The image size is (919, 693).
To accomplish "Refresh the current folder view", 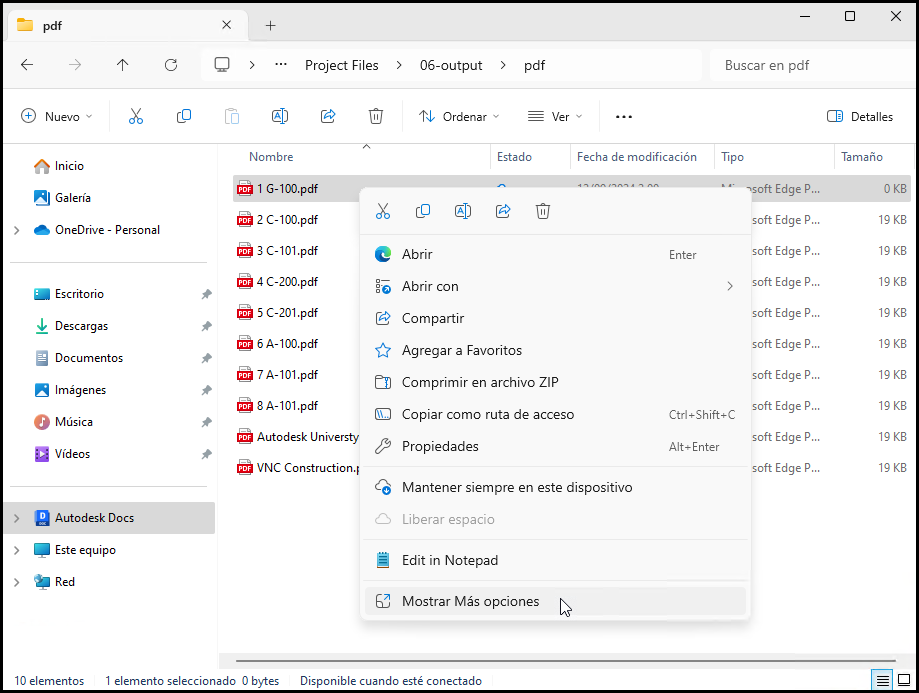I will pos(171,65).
